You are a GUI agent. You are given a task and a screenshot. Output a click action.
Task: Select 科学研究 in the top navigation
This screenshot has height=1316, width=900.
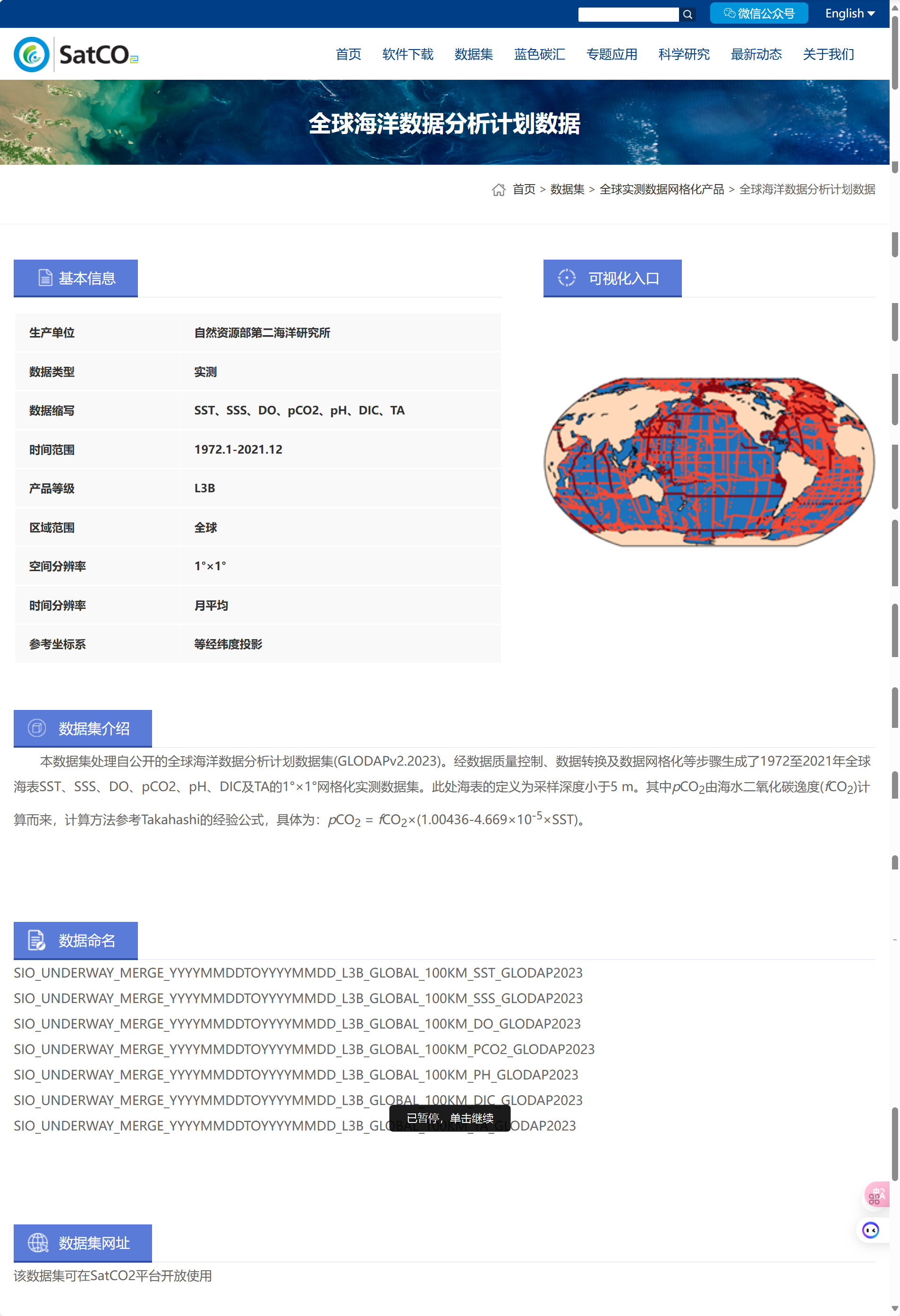tap(684, 54)
